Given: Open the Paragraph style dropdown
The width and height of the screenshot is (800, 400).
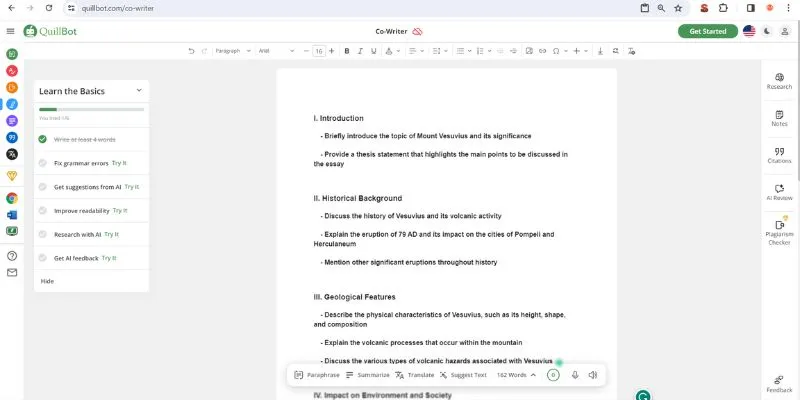Looking at the screenshot, I should click(233, 51).
